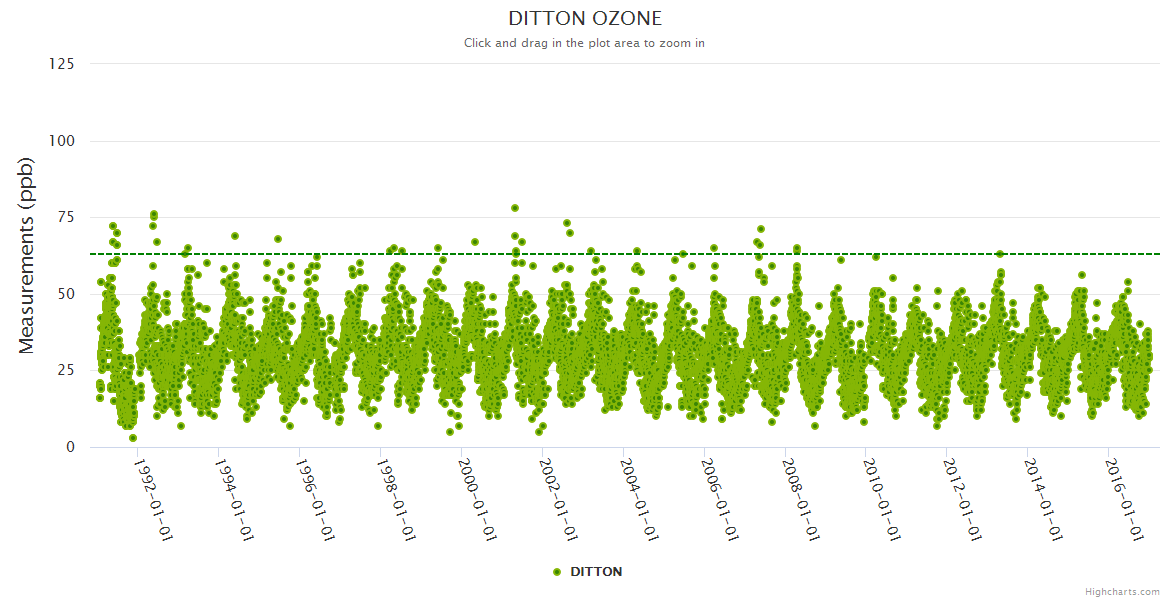Open the Highcharts.com credits link

click(1122, 592)
